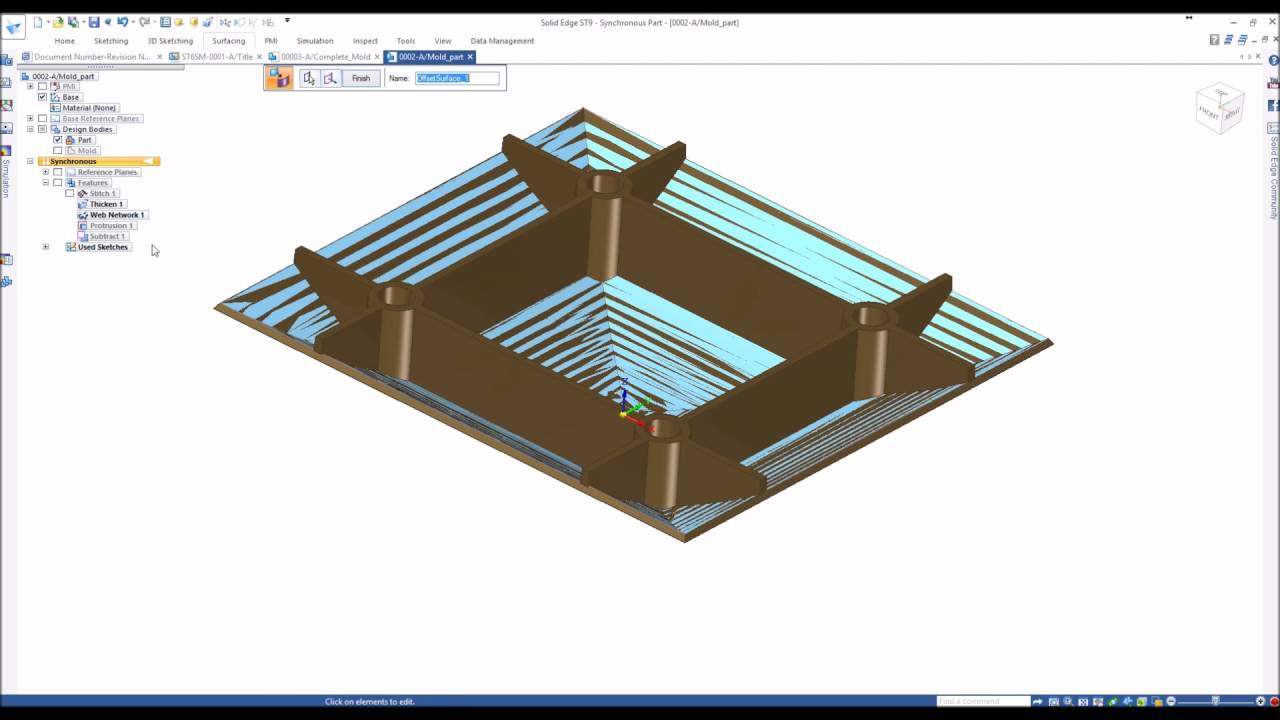This screenshot has width=1280, height=720.
Task: Toggle the Base Reference Planes checkbox
Action: (x=42, y=118)
